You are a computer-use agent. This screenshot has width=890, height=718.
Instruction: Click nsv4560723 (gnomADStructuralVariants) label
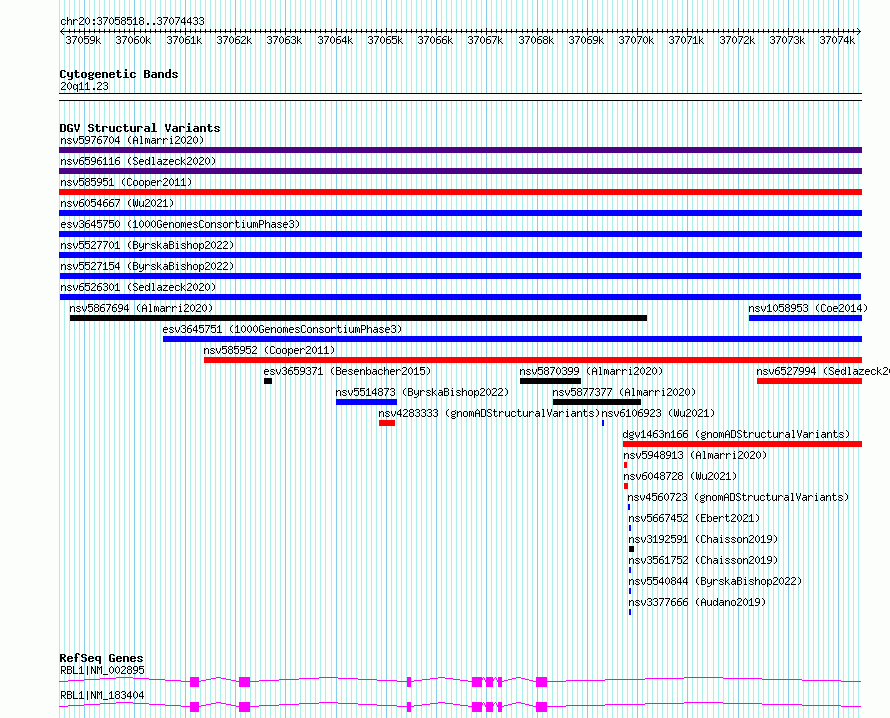[738, 497]
